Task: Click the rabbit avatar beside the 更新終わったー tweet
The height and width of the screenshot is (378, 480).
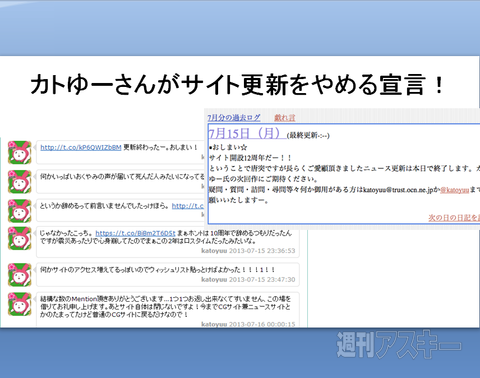Action: [20, 152]
